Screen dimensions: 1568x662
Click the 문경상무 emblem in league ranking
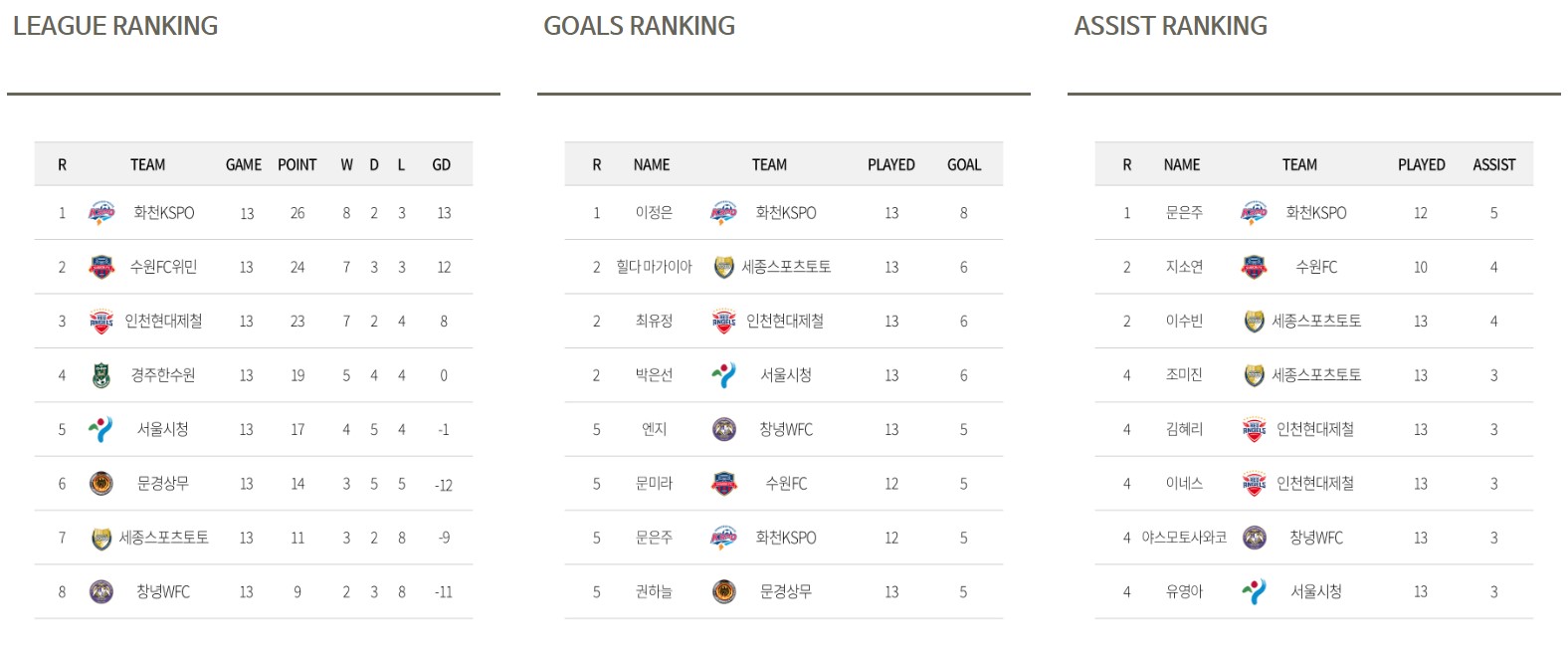[x=101, y=484]
